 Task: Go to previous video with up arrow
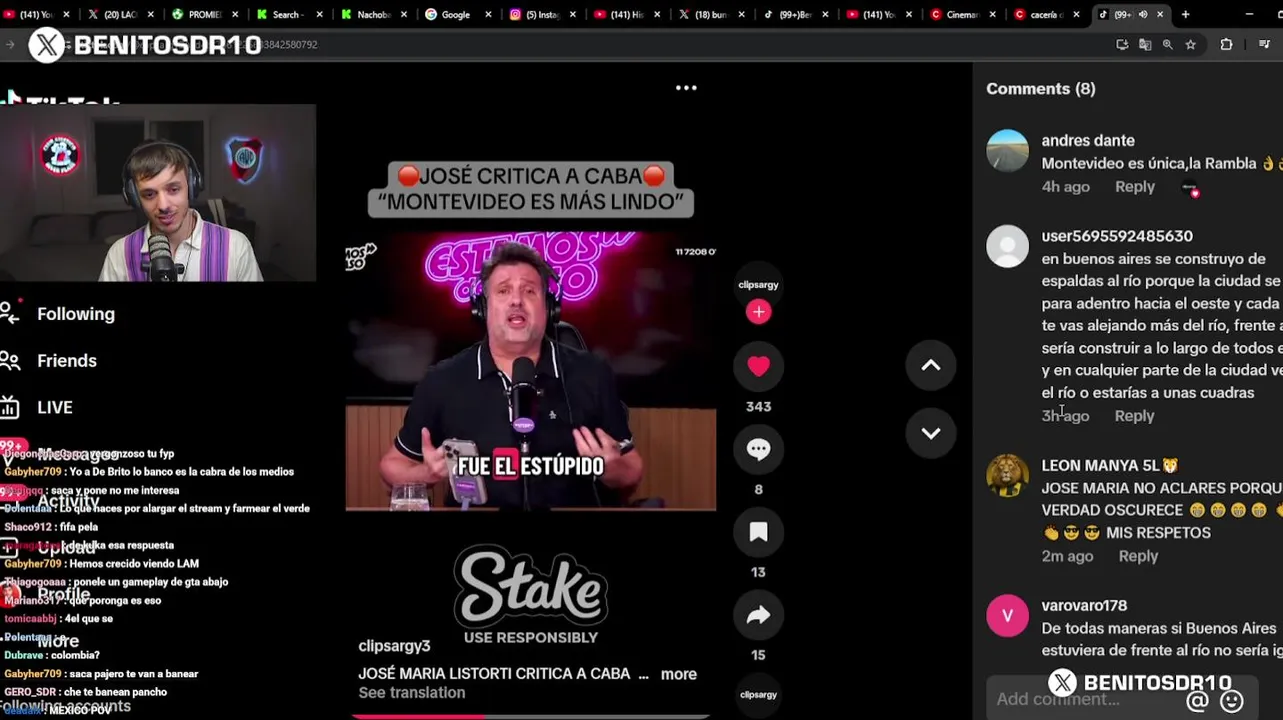coord(931,366)
